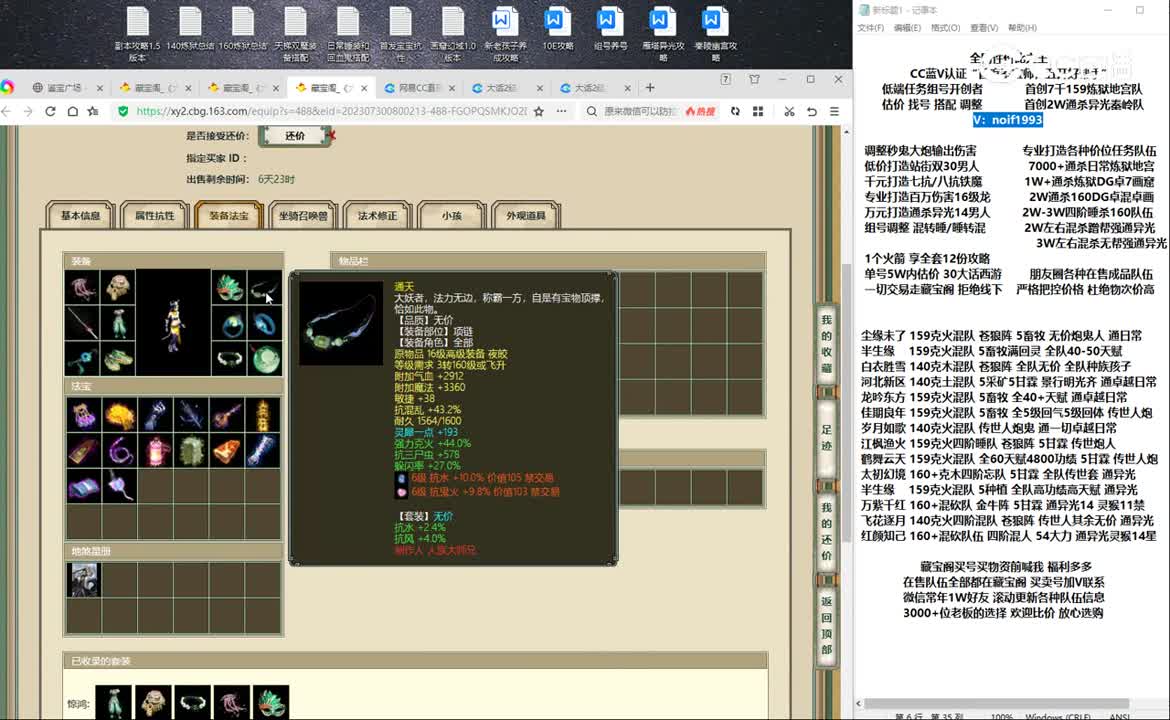Click 返回顶部 to return to top
The width and height of the screenshot is (1170, 720).
click(x=827, y=625)
